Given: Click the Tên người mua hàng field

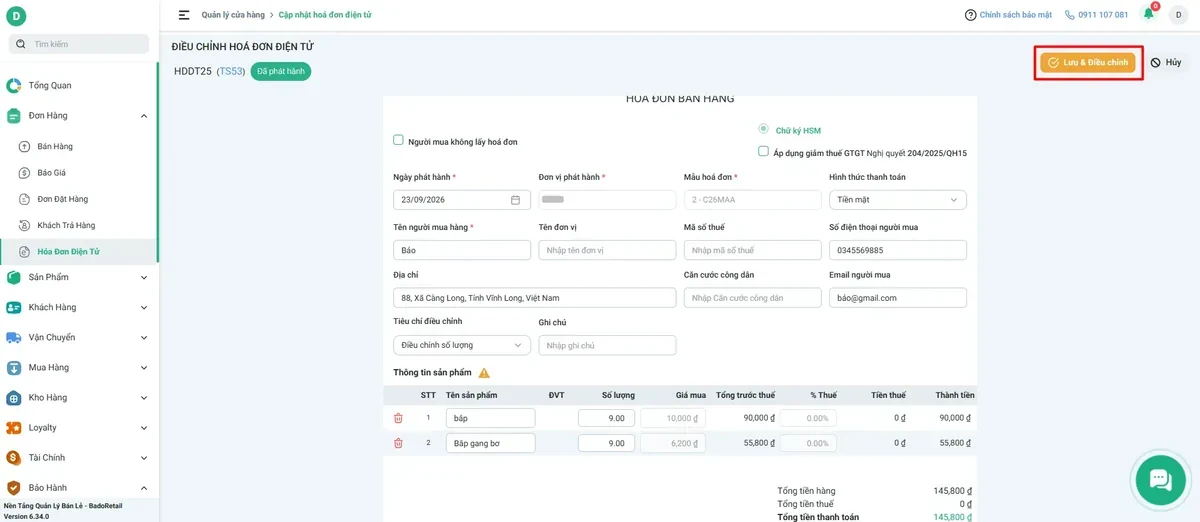Looking at the screenshot, I should [x=462, y=250].
